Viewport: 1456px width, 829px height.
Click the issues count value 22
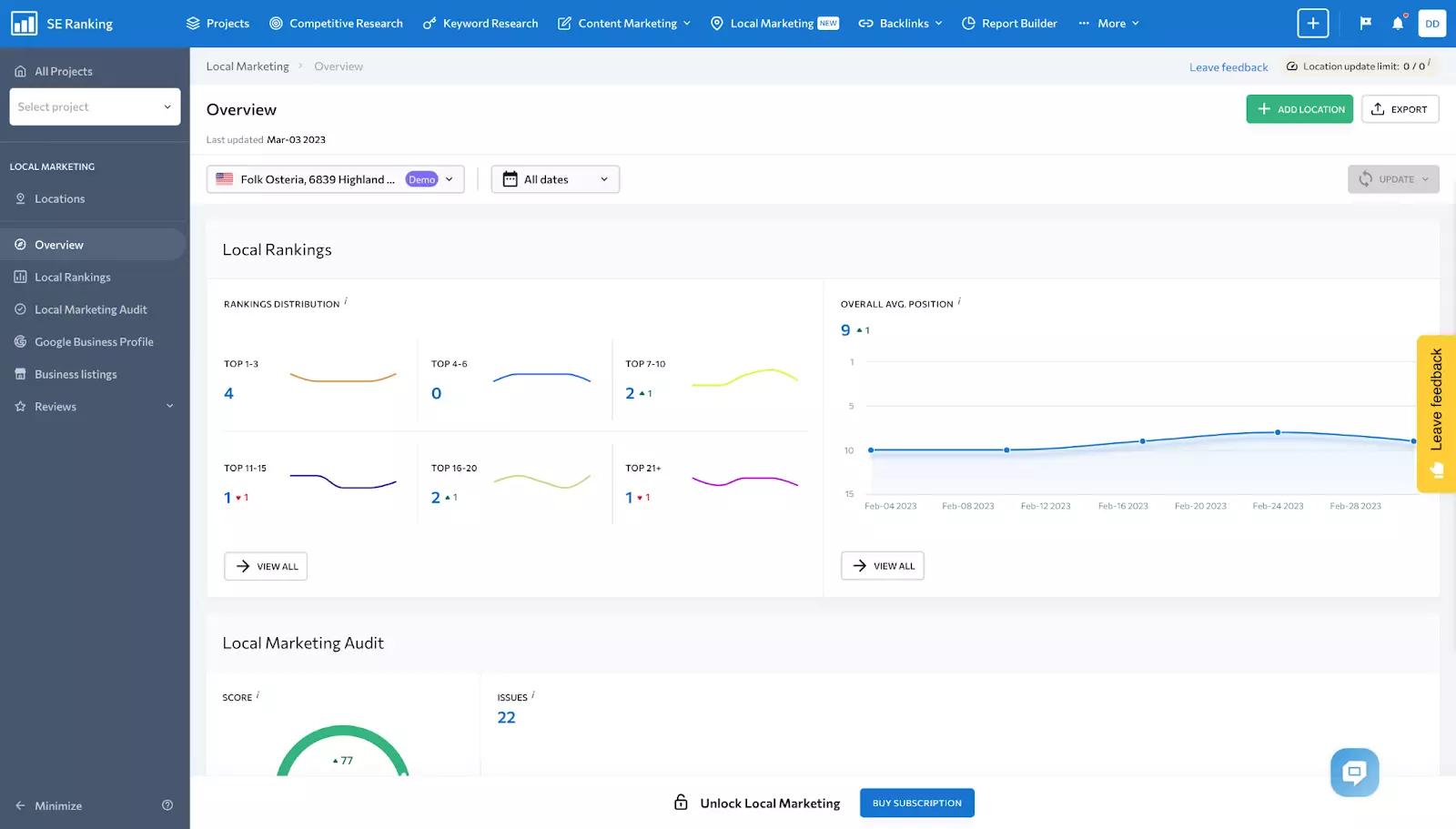point(506,717)
